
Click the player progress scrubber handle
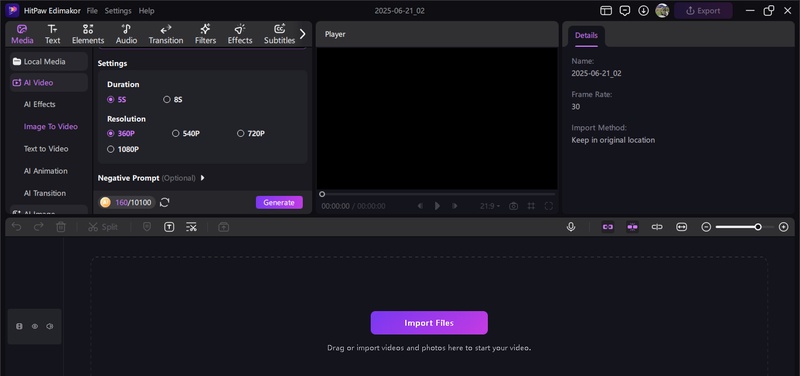coord(322,194)
